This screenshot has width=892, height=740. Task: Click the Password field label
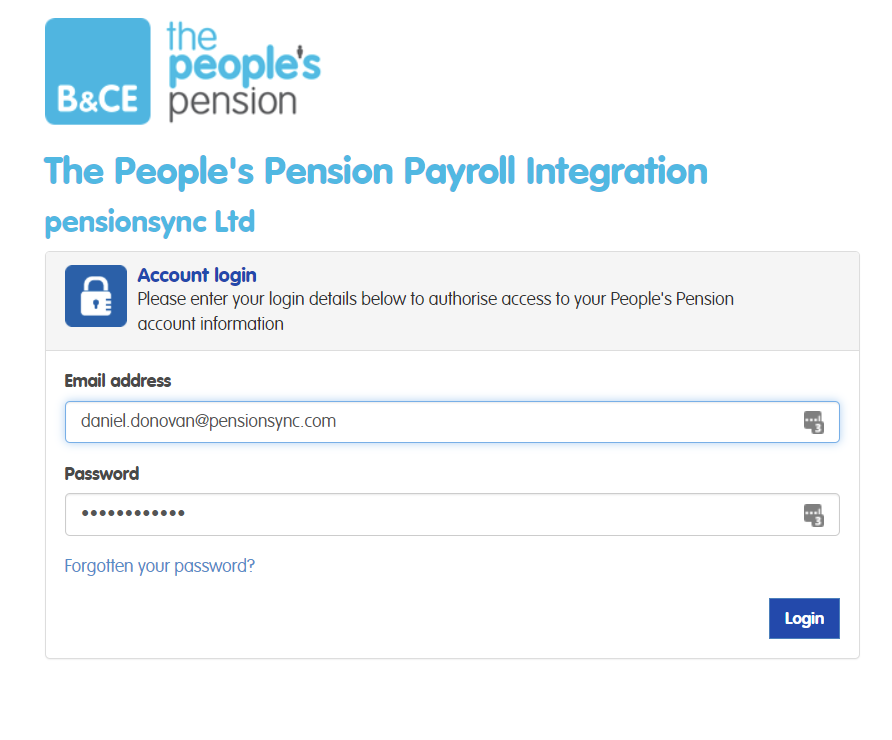pyautogui.click(x=102, y=474)
